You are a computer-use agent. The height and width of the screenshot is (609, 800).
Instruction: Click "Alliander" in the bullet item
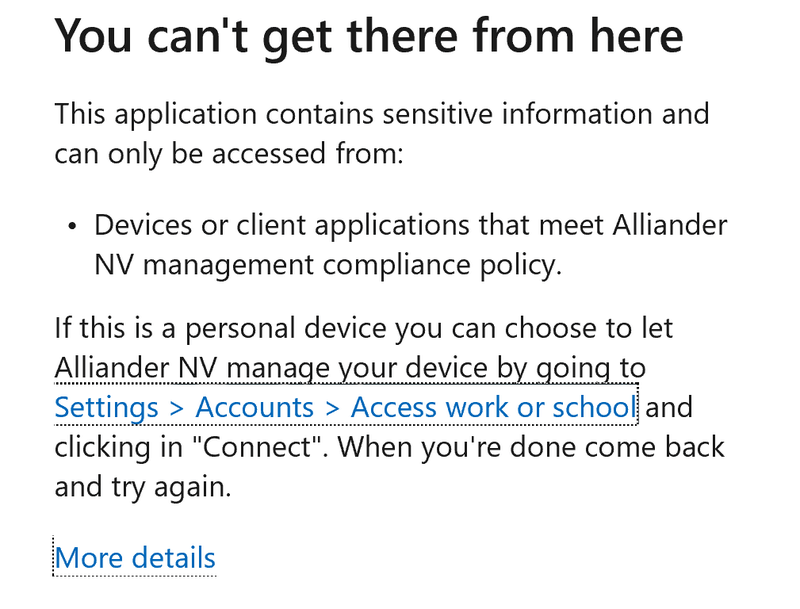666,224
